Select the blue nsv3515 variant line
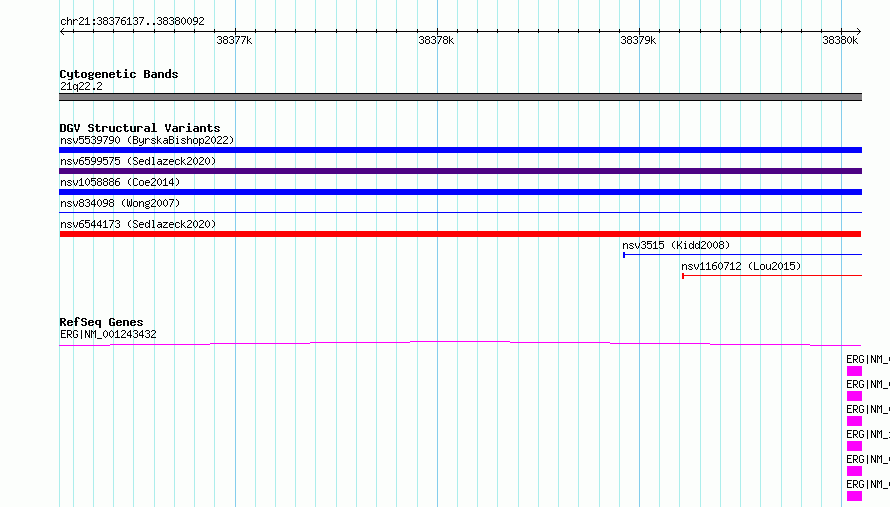The image size is (890, 507). tap(742, 255)
